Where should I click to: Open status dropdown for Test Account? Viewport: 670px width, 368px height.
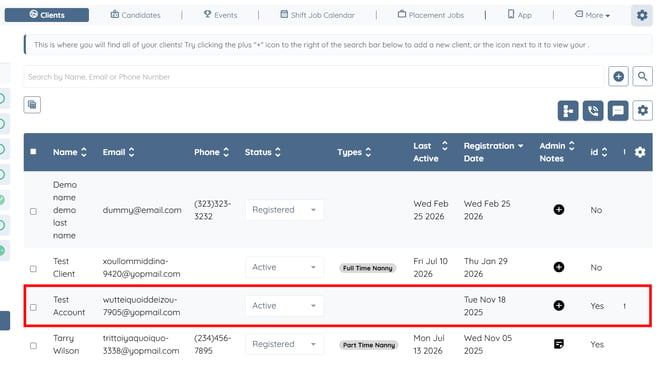[284, 306]
